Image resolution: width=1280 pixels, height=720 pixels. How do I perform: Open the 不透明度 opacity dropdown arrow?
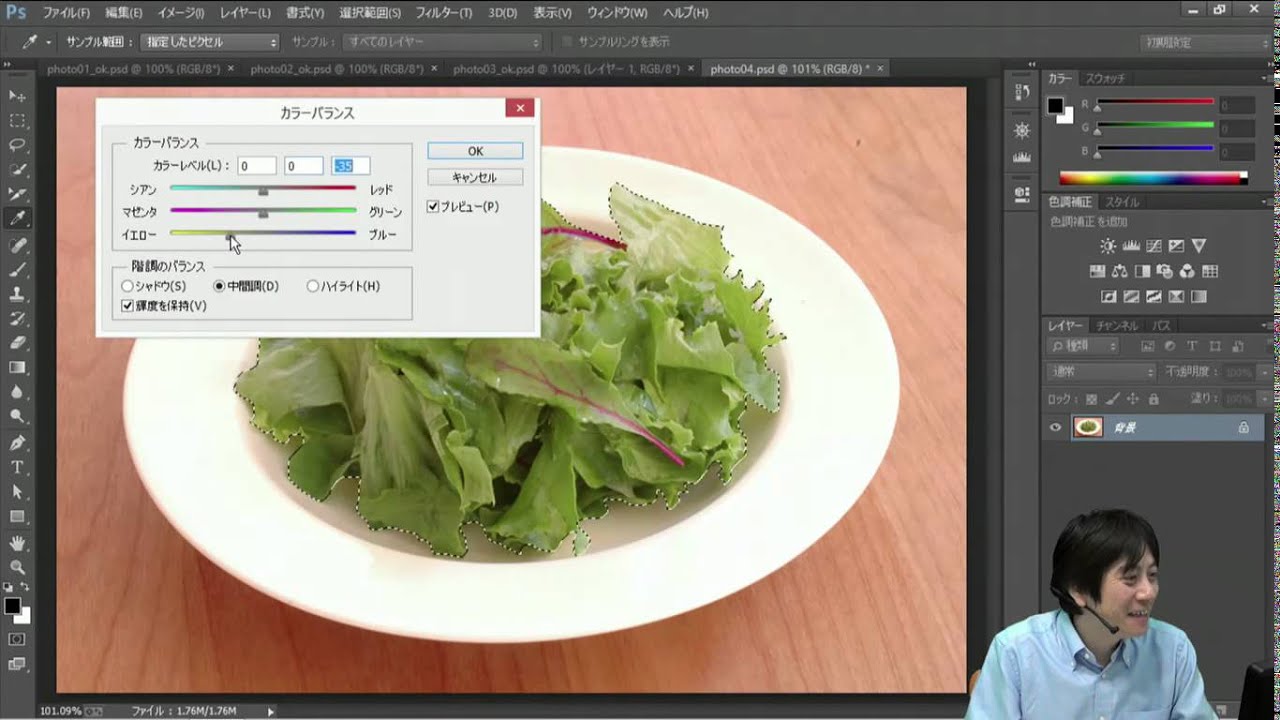point(1264,372)
